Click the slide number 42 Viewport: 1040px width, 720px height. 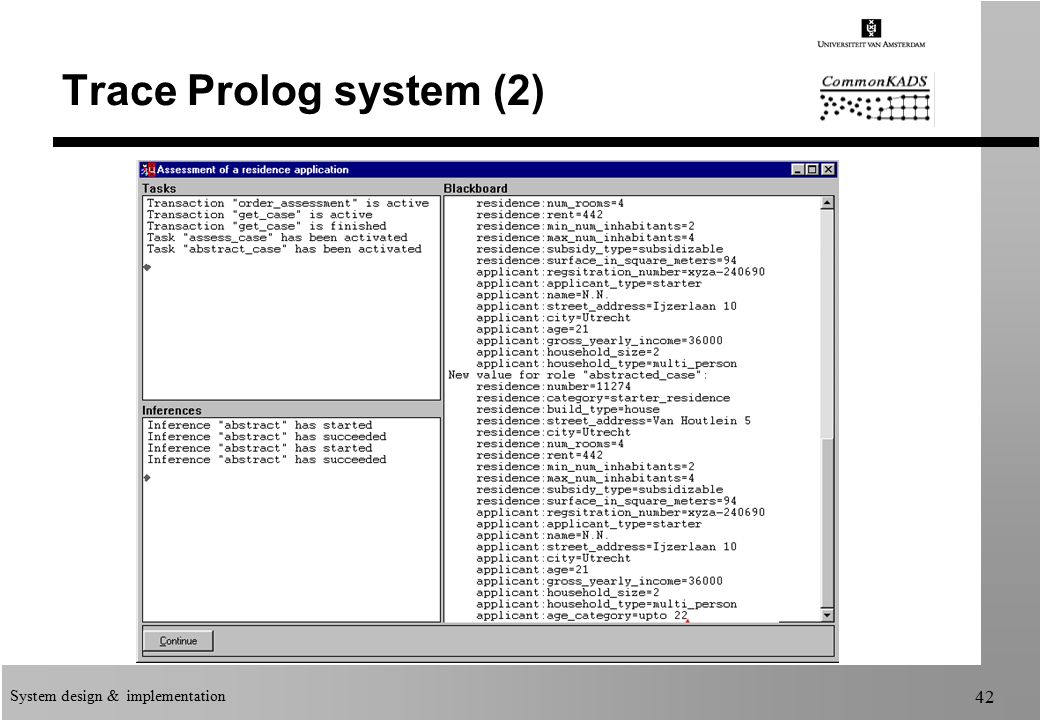[x=984, y=697]
